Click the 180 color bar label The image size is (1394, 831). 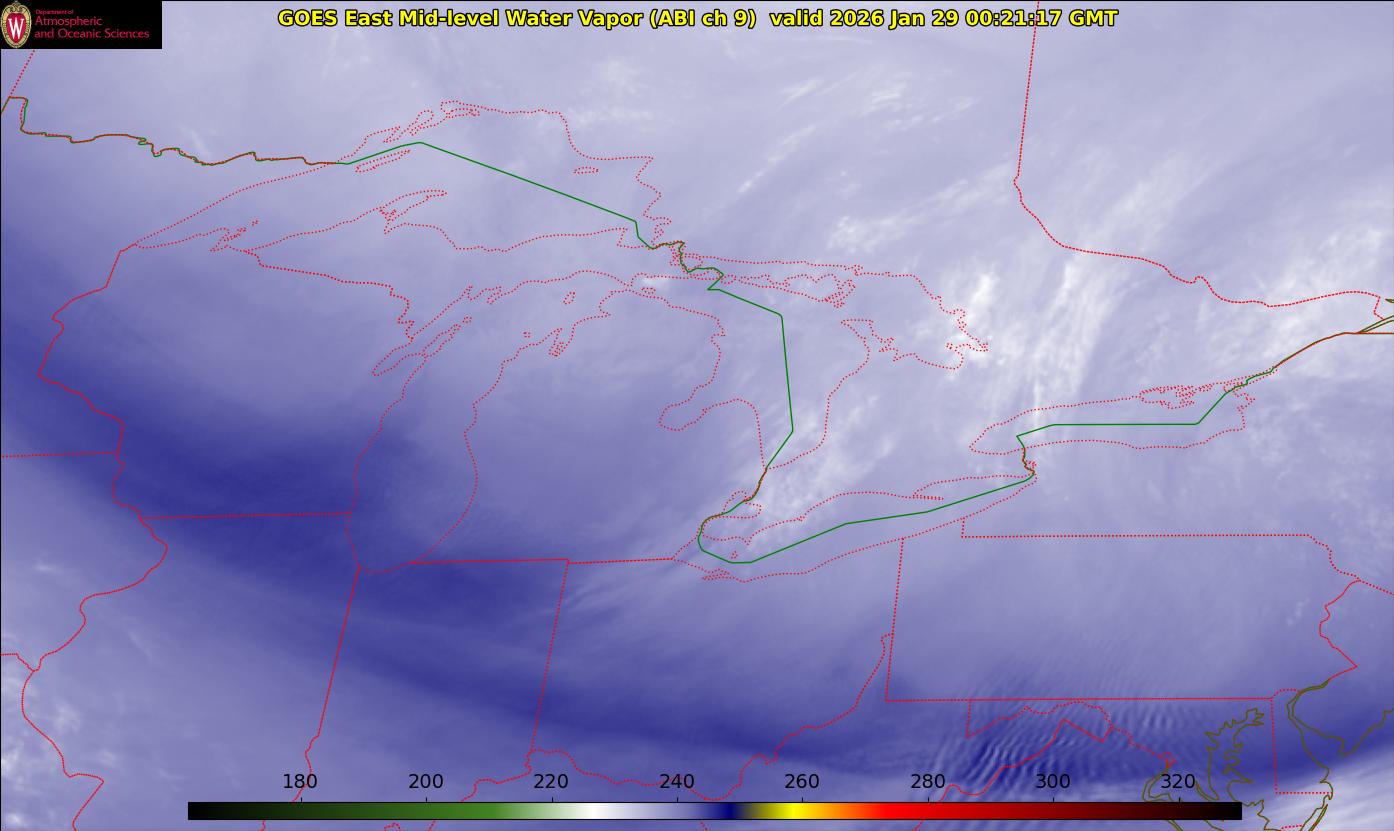point(300,782)
